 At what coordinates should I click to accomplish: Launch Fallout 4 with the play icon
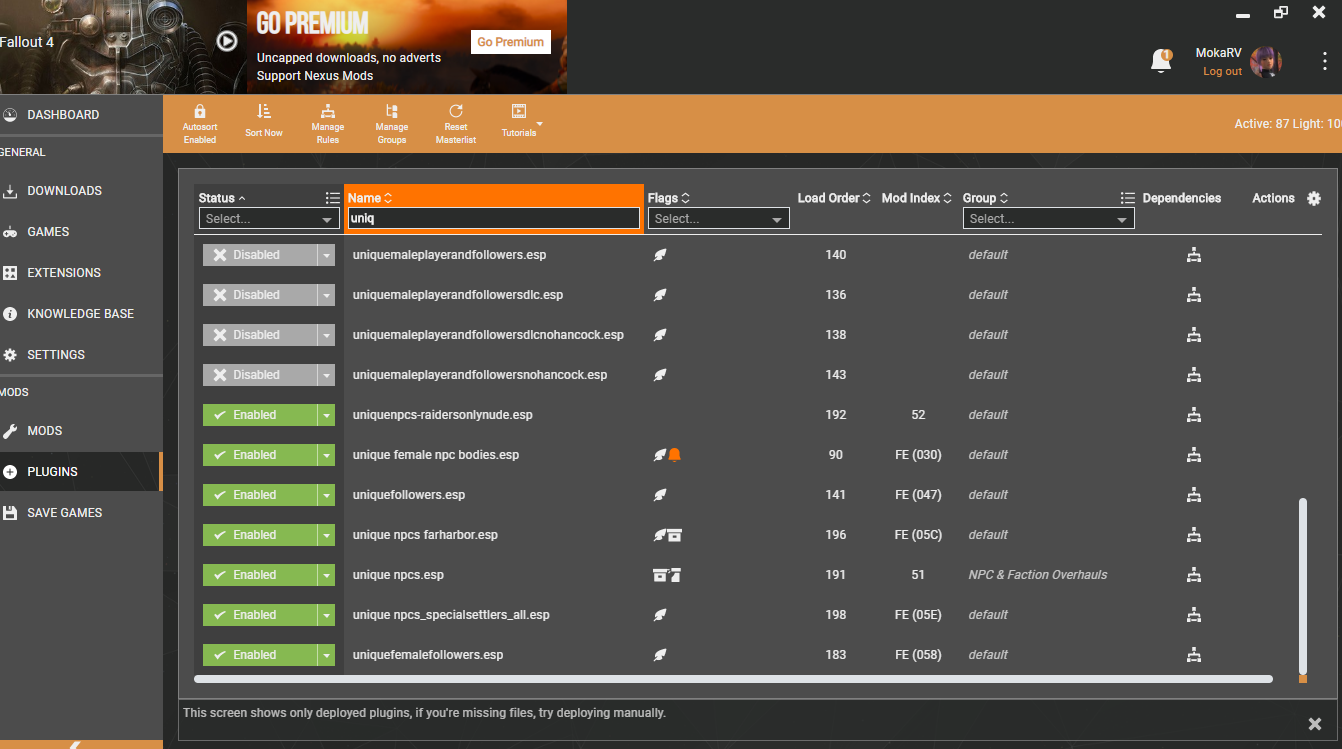point(227,41)
